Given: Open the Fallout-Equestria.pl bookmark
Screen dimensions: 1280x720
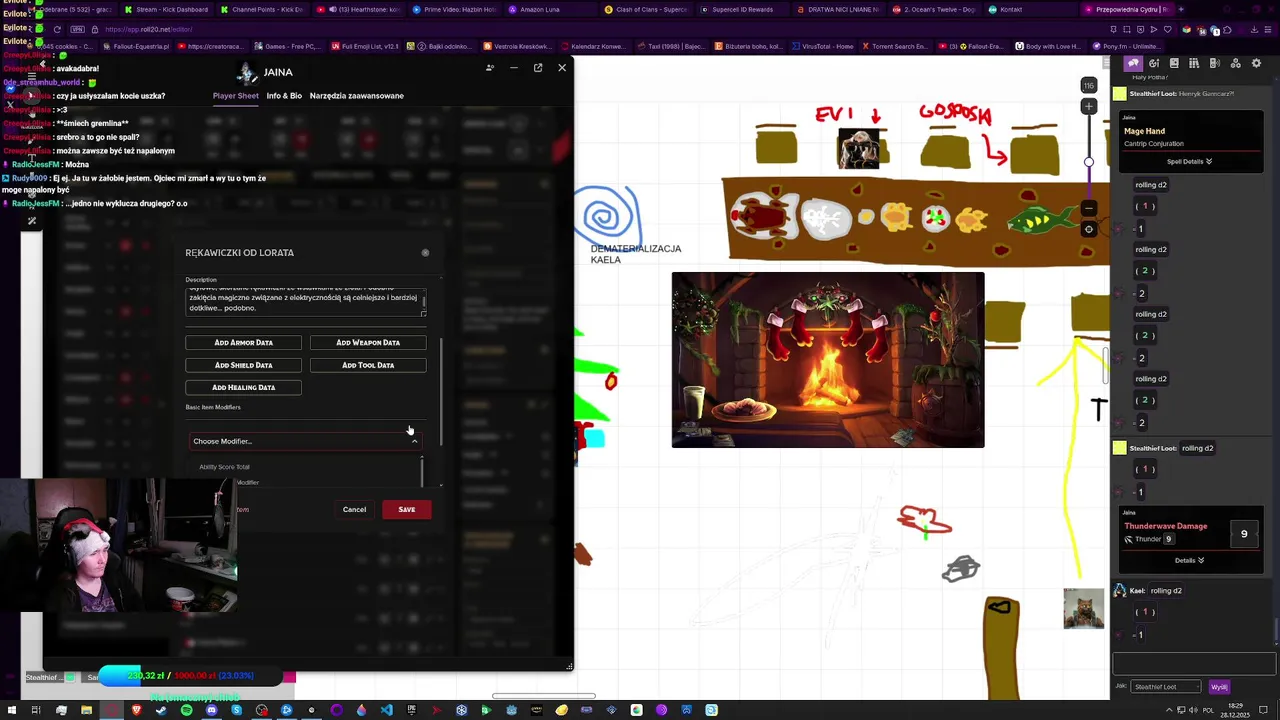Looking at the screenshot, I should click(x=135, y=46).
